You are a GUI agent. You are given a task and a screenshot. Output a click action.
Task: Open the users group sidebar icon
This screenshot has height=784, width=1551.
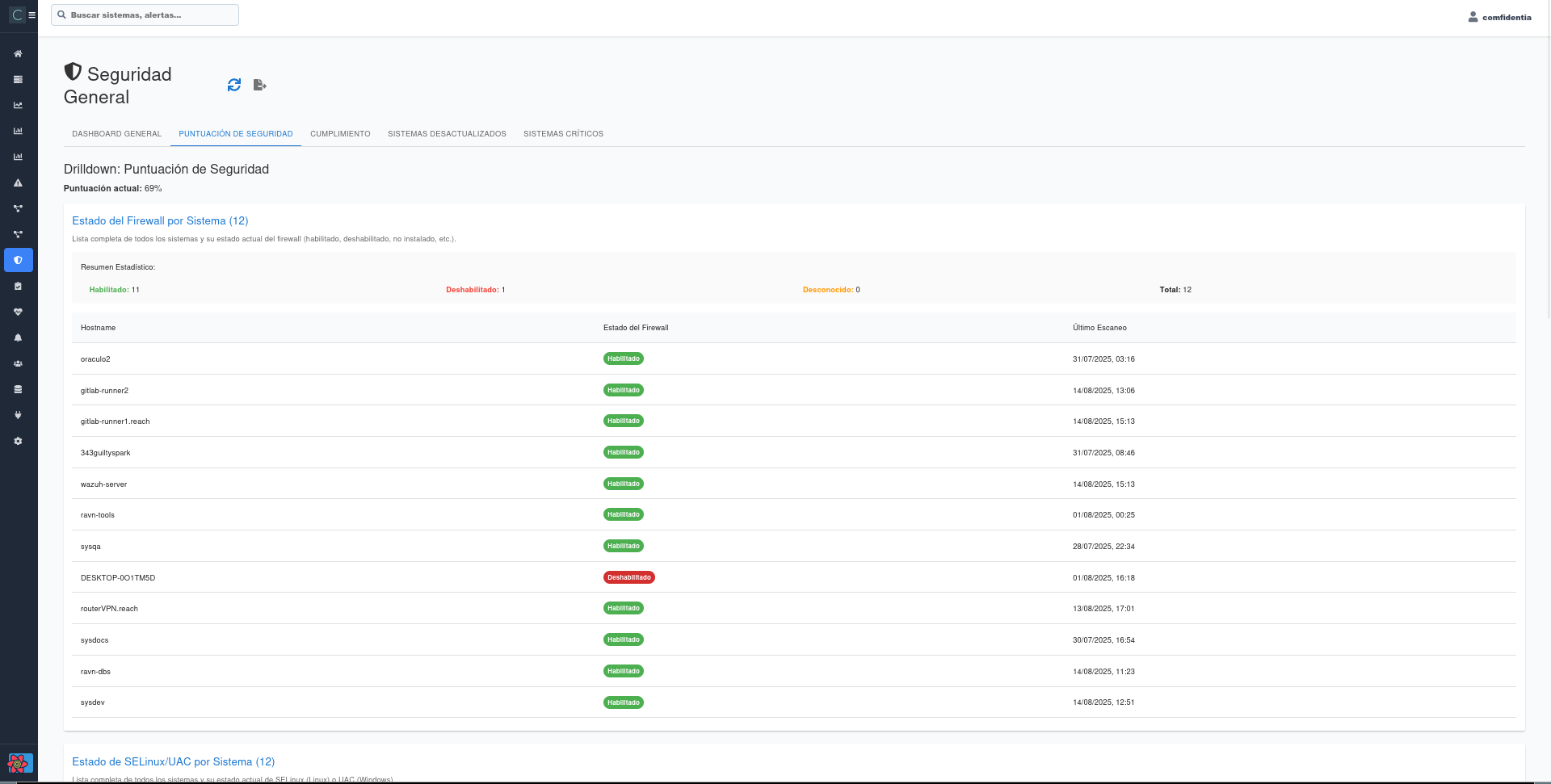pyautogui.click(x=18, y=363)
